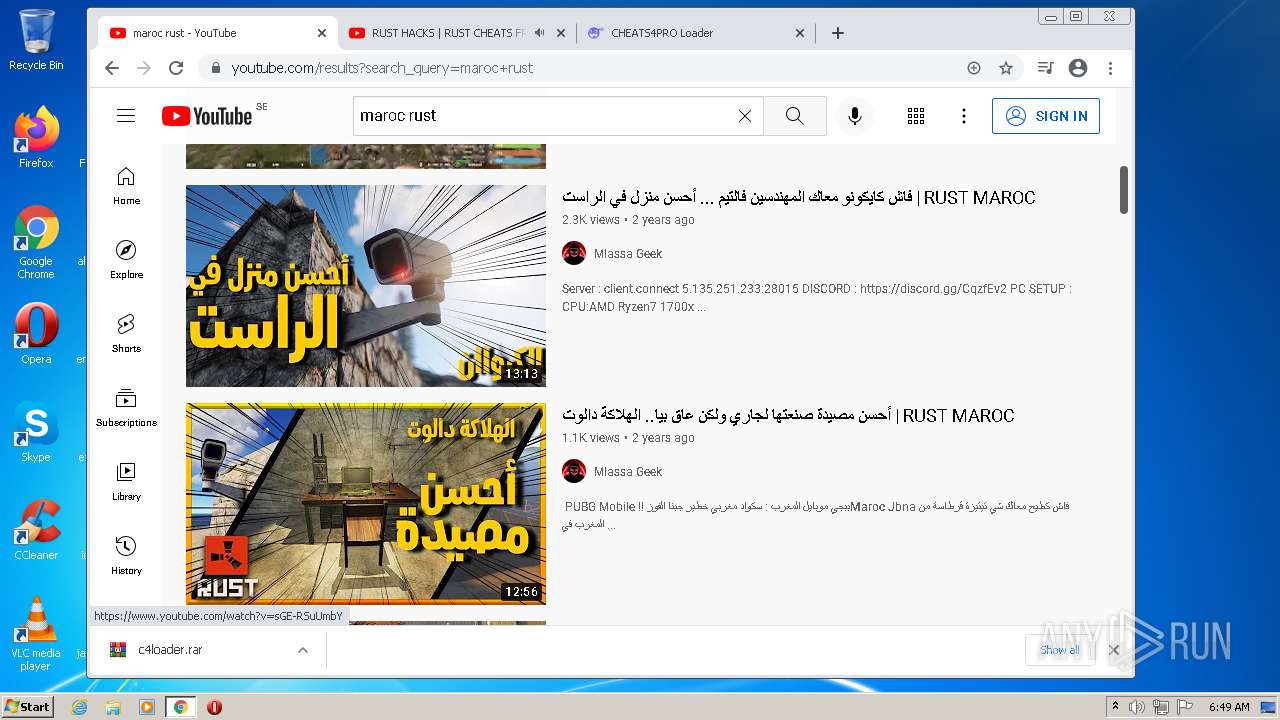
Task: Open the YouTube apps grid icon
Action: point(916,116)
